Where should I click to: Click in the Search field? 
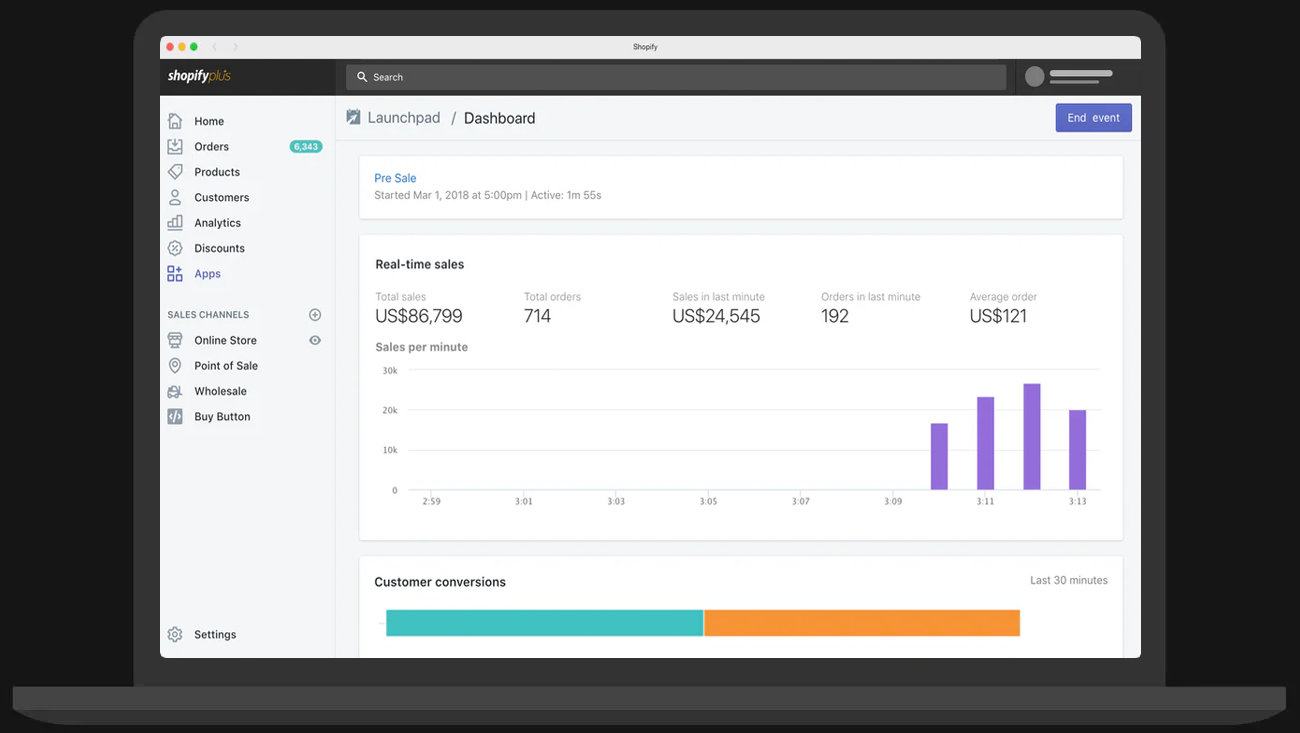point(675,77)
